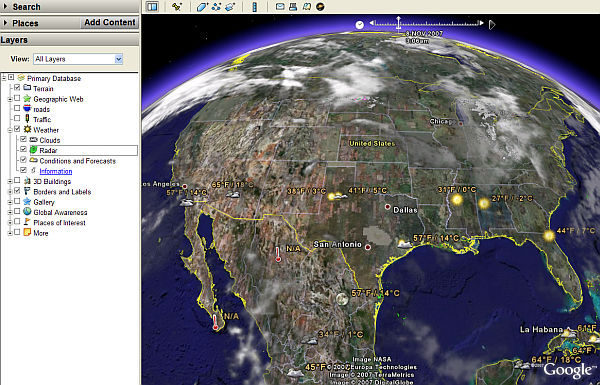Click the Layers panel header
This screenshot has width=600, height=385.
coord(70,40)
